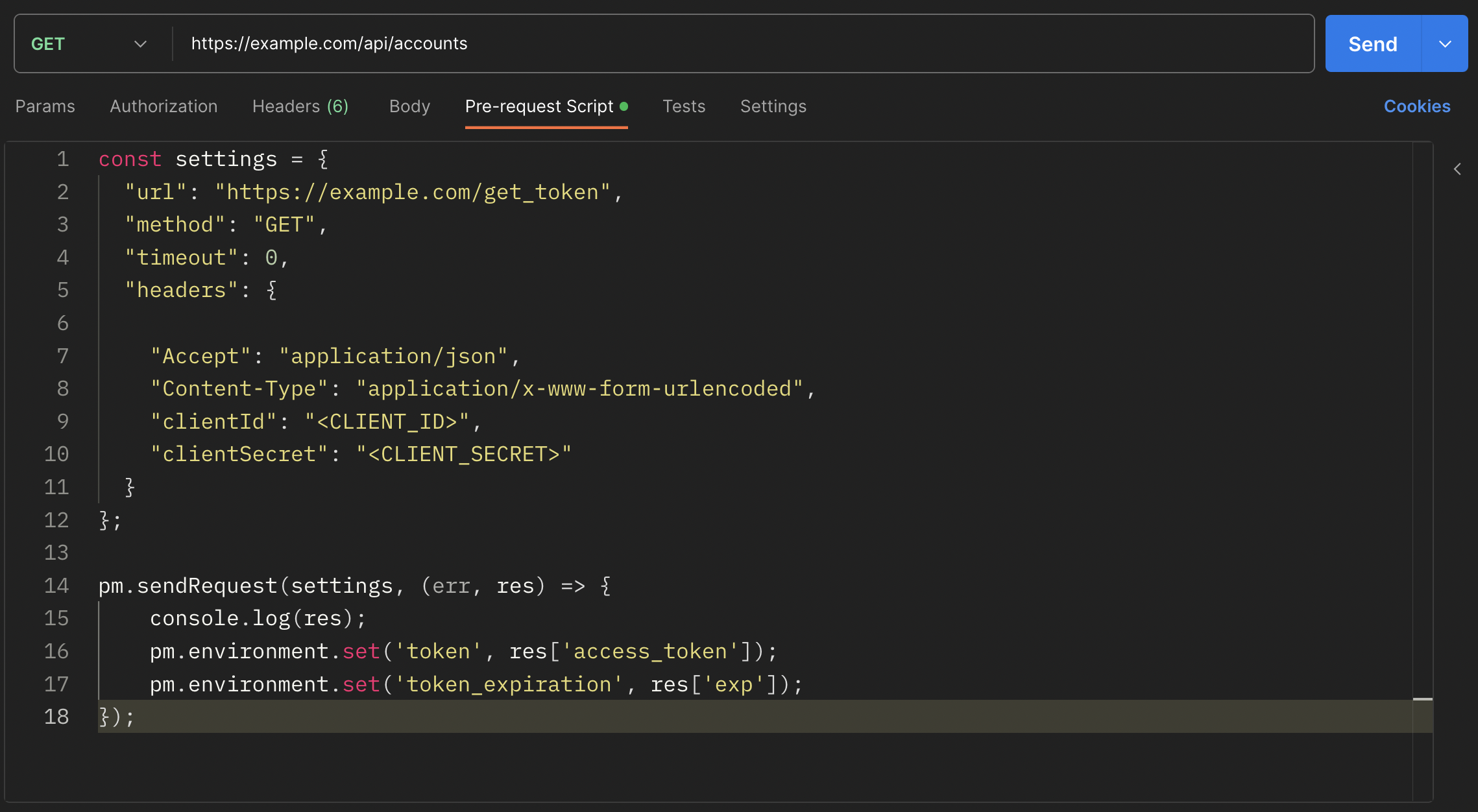Screen dimensions: 1478x812
Task: Open the Headers (6) tab
Action: tap(300, 106)
